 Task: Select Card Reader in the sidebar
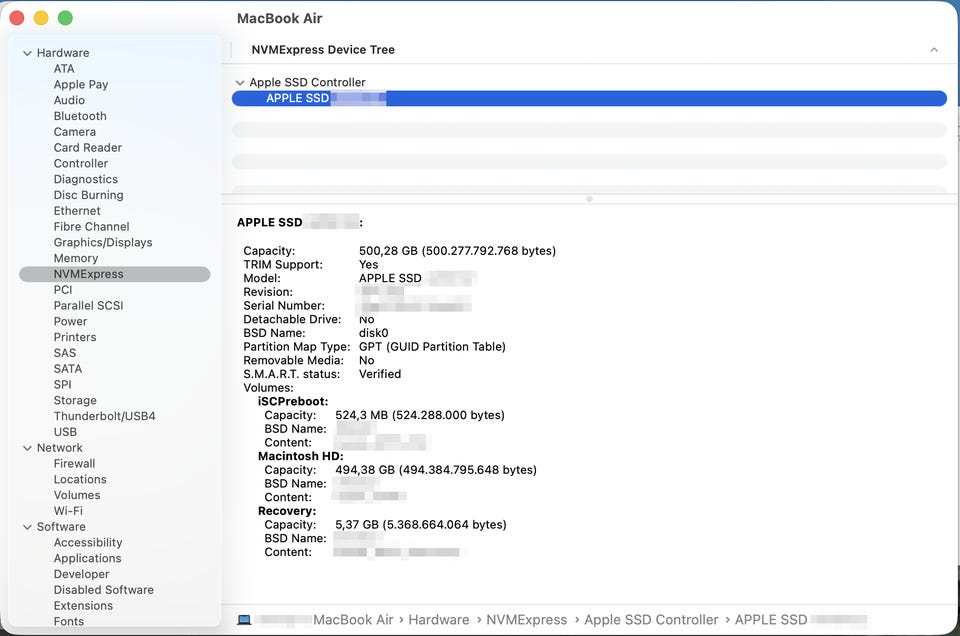[88, 148]
